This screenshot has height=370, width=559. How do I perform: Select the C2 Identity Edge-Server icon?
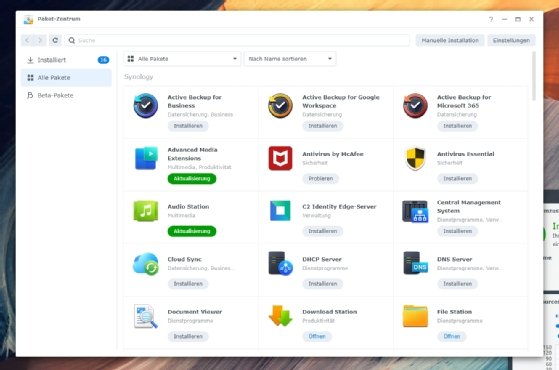280,211
